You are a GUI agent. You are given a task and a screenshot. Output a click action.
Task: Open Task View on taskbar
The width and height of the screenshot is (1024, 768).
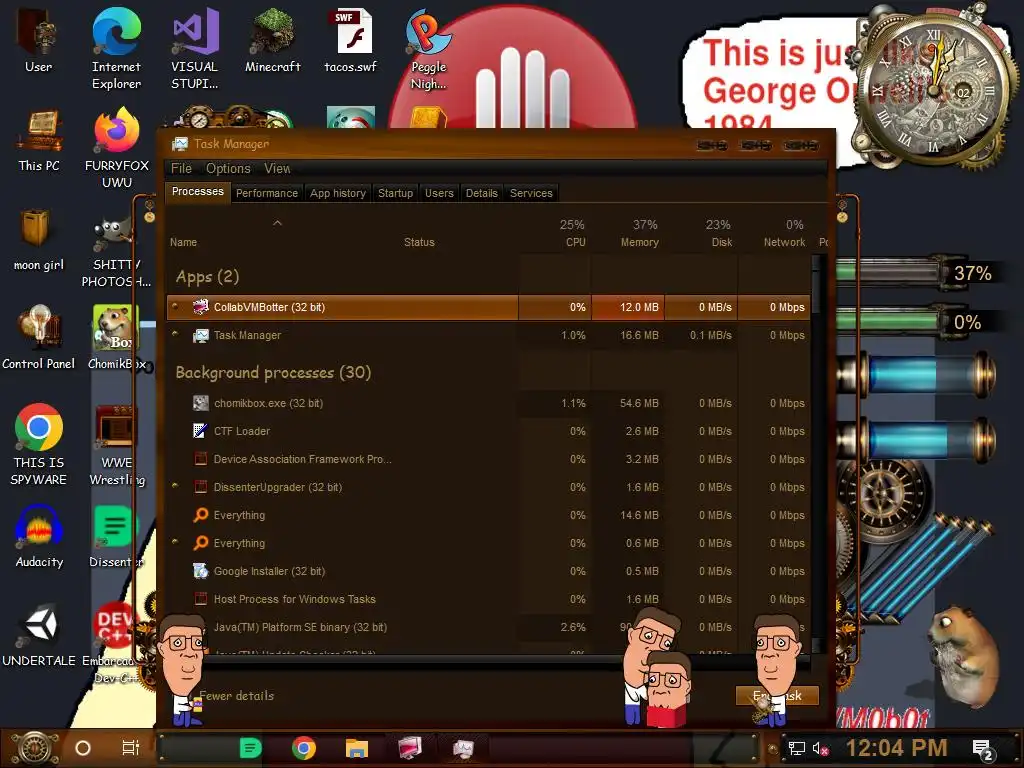point(131,748)
